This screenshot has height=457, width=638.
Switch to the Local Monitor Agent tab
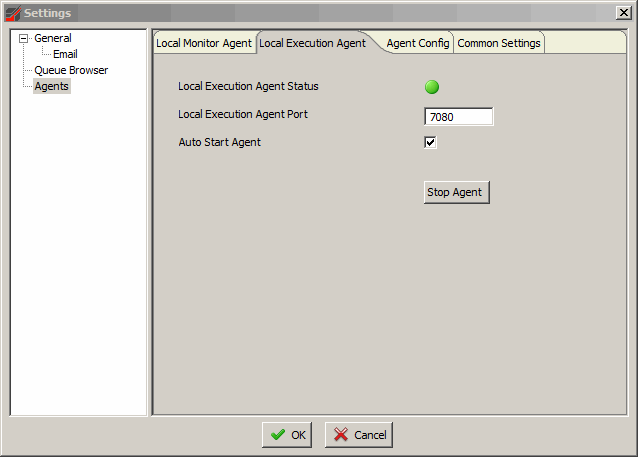coord(204,43)
